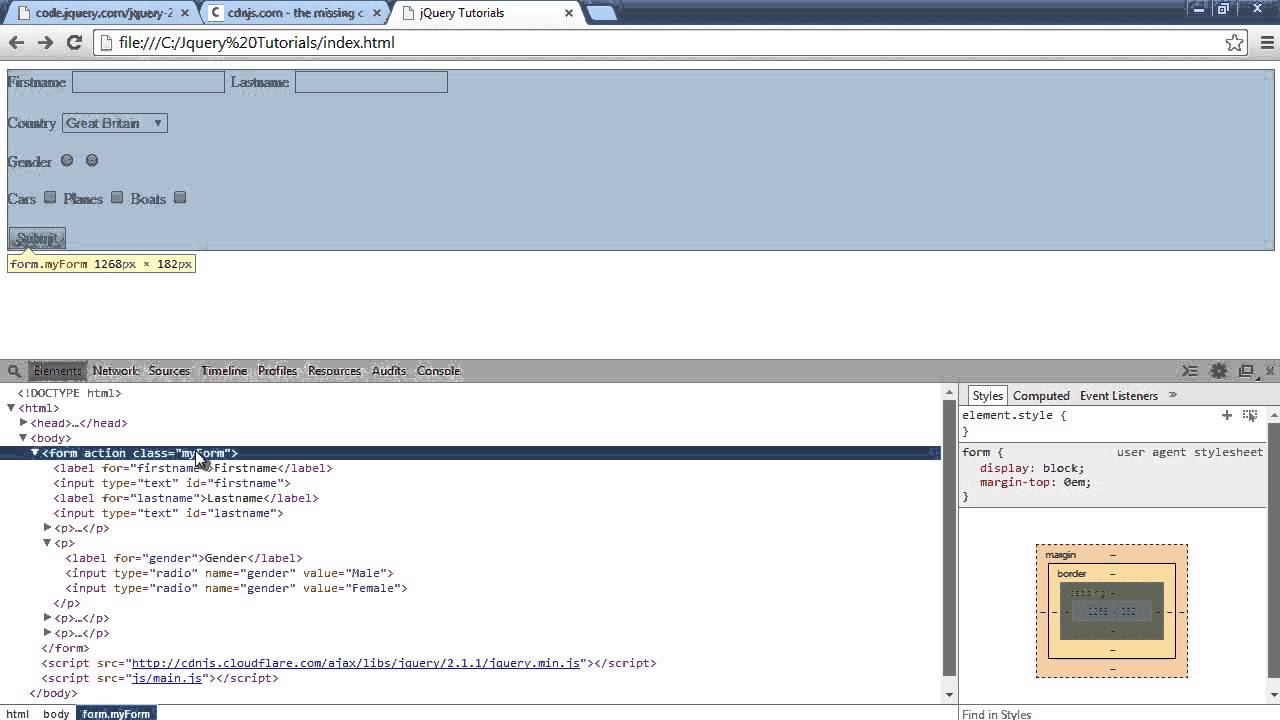Go back with the browser back arrow
The height and width of the screenshot is (720, 1280).
[16, 42]
